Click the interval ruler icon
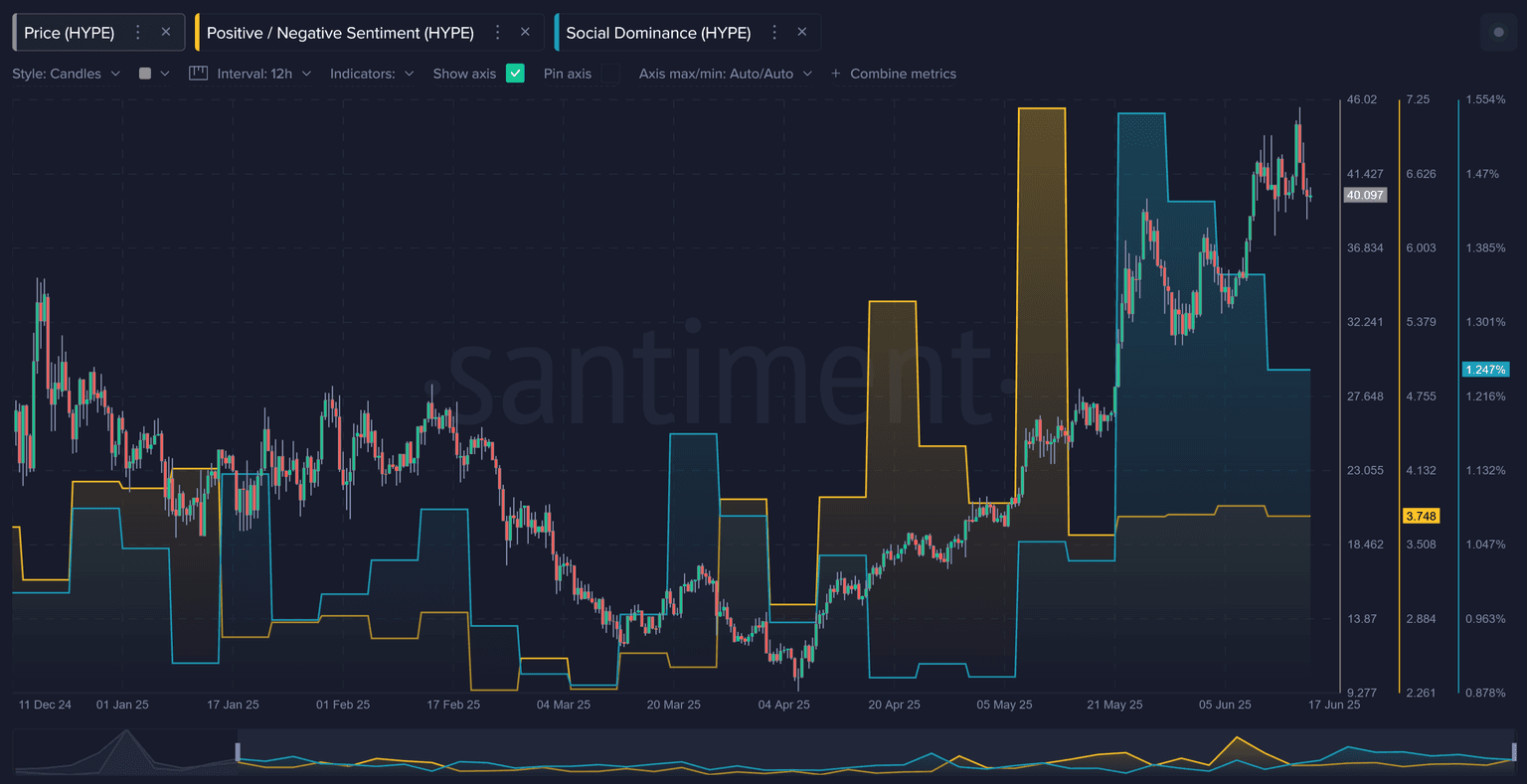This screenshot has width=1527, height=784. click(198, 74)
